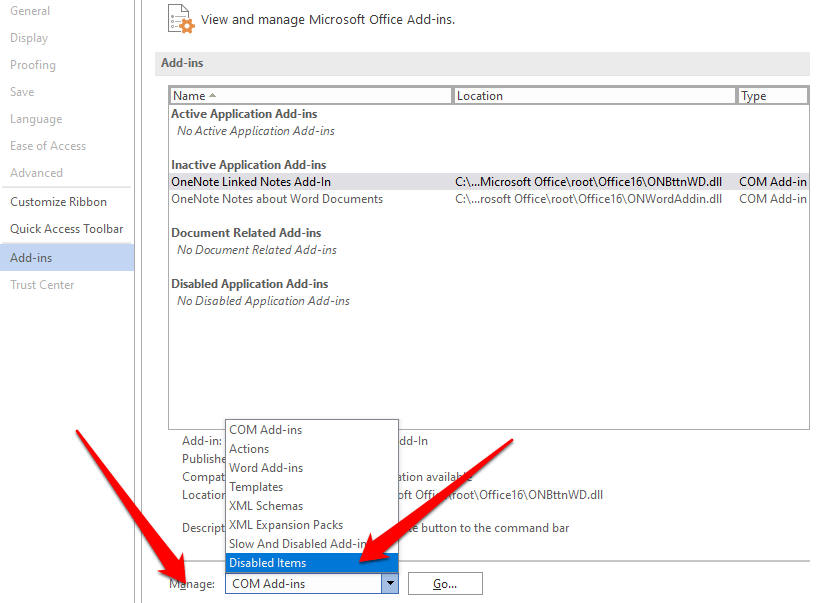Click the Location column header

pos(595,96)
